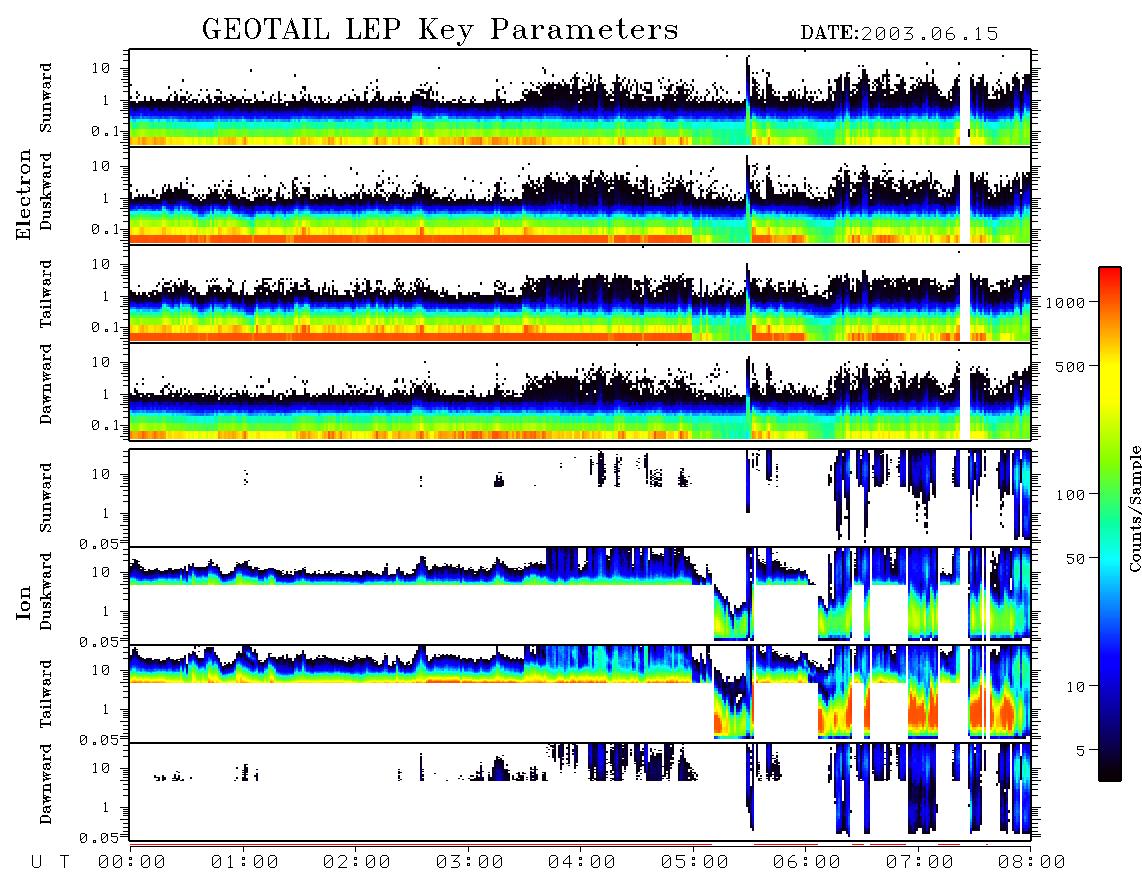Click the "05:00" time tick label
The width and height of the screenshot is (1142, 880).
[695, 862]
